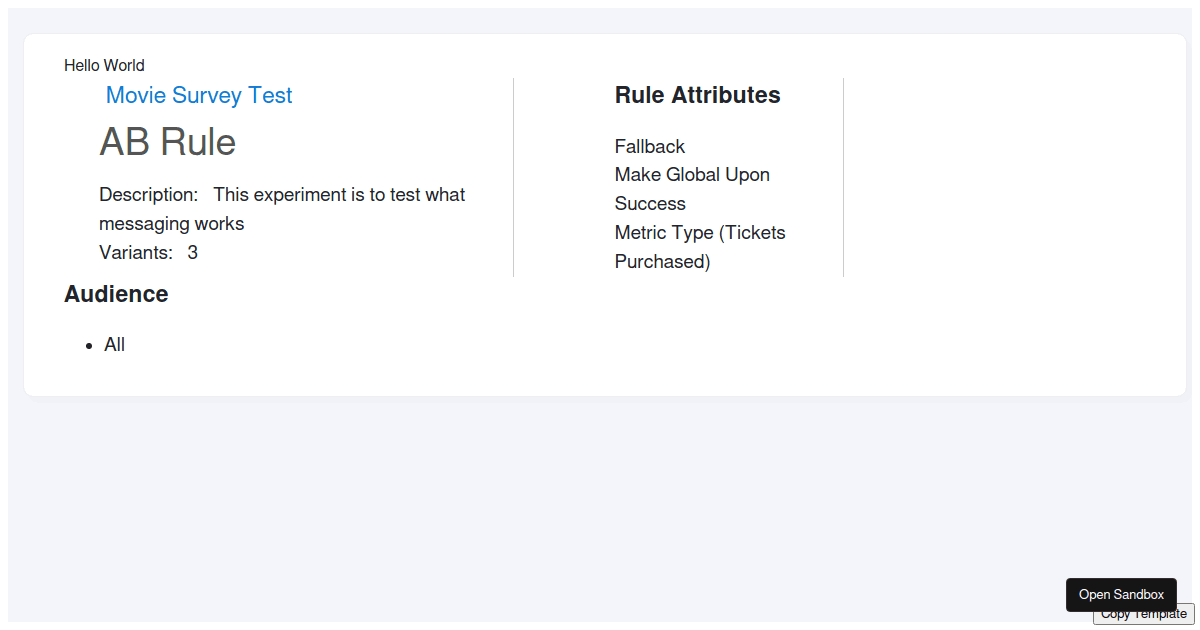1200x630 pixels.
Task: Click the Variants count value 3
Action: [x=193, y=252]
